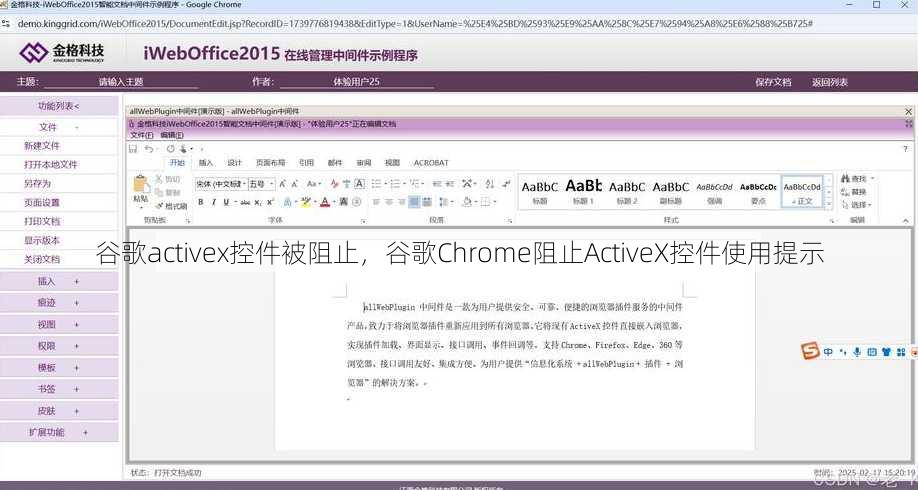This screenshot has height=490, width=918.
Task: Click the Numbering list icon
Action: point(395,183)
